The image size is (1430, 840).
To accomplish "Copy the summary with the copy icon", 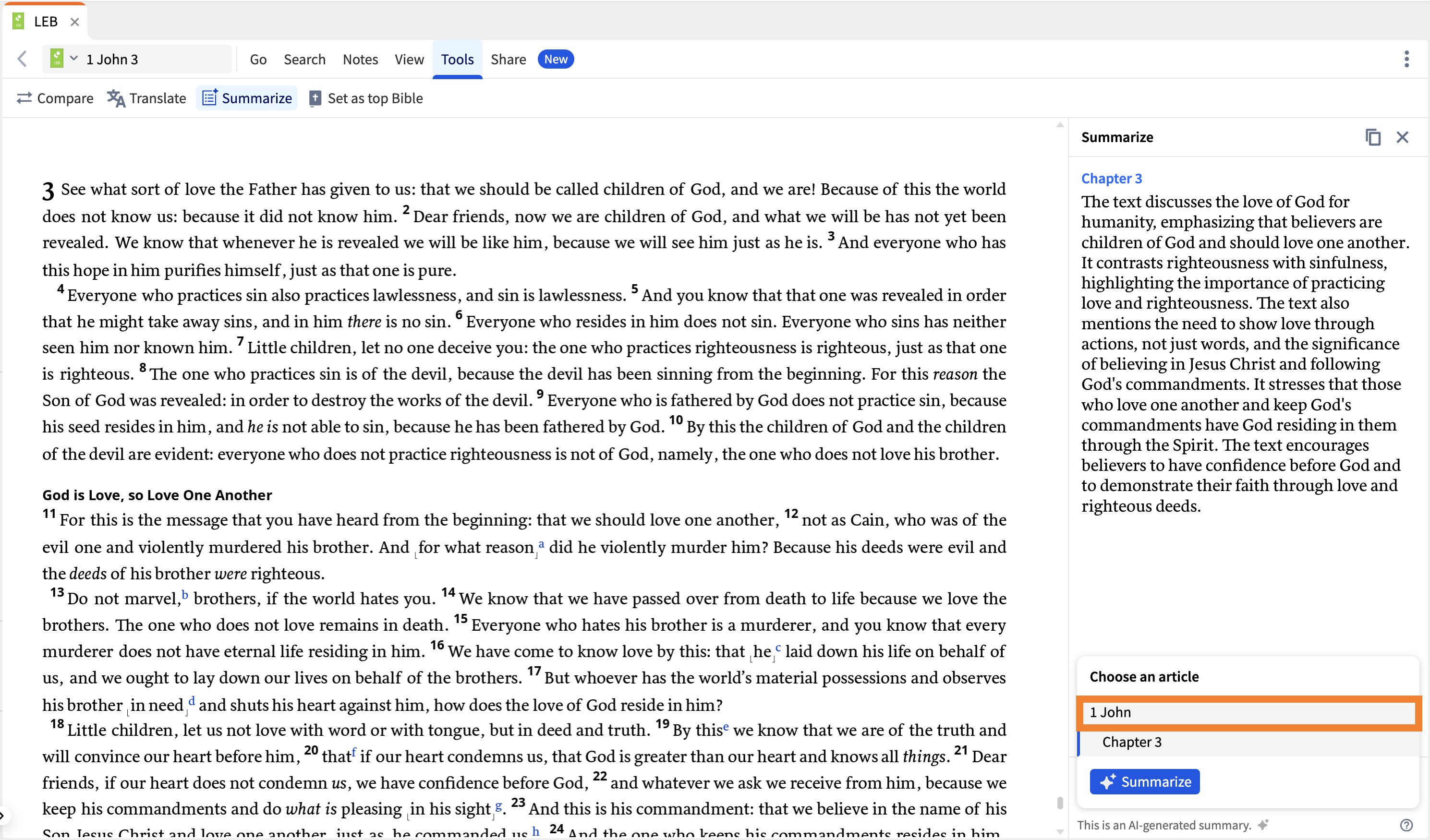I will tap(1373, 137).
